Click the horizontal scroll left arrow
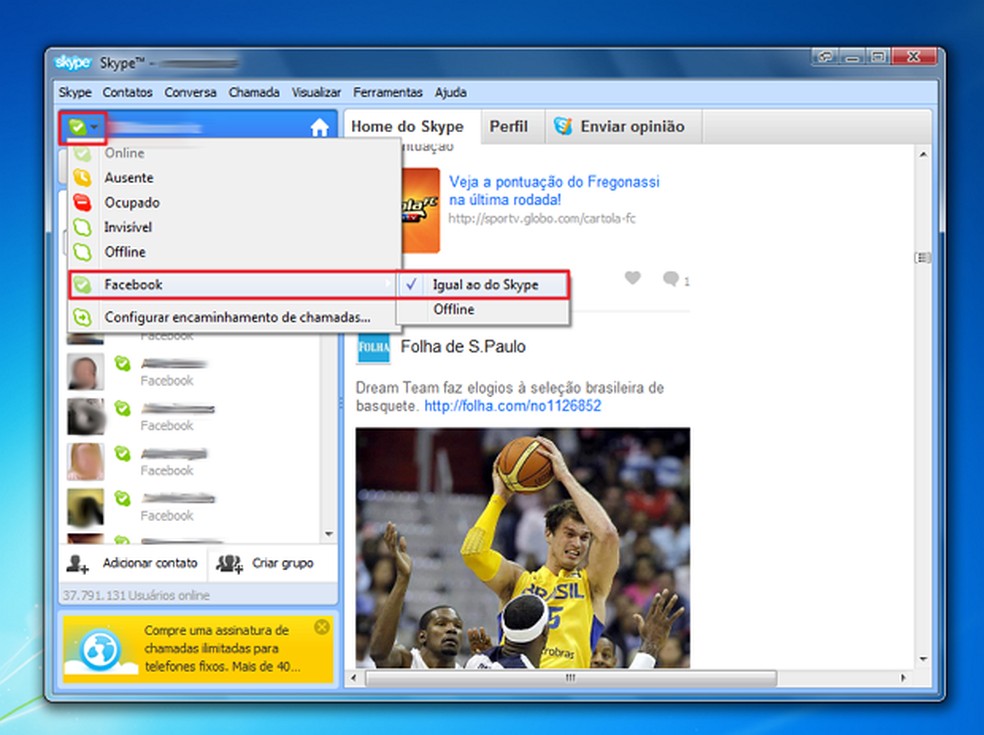 click(353, 678)
